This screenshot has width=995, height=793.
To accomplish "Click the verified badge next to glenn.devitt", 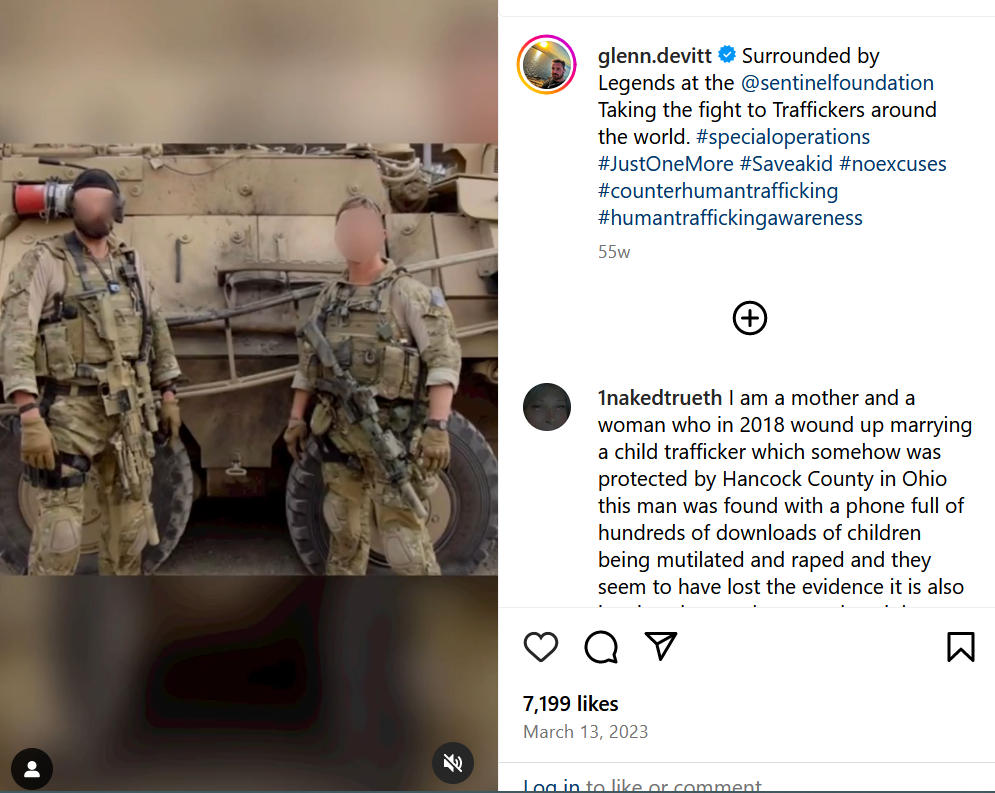I will 727,55.
